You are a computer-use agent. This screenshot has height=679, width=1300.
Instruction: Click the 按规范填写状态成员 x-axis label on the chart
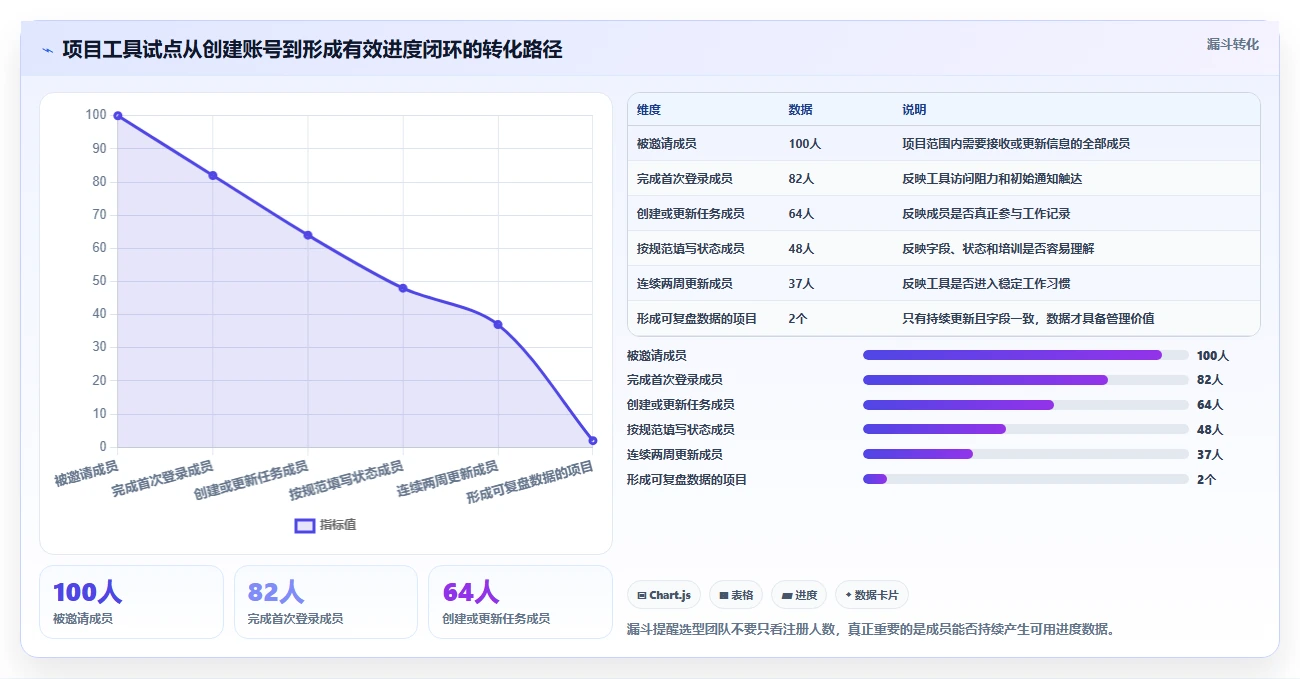pos(346,481)
